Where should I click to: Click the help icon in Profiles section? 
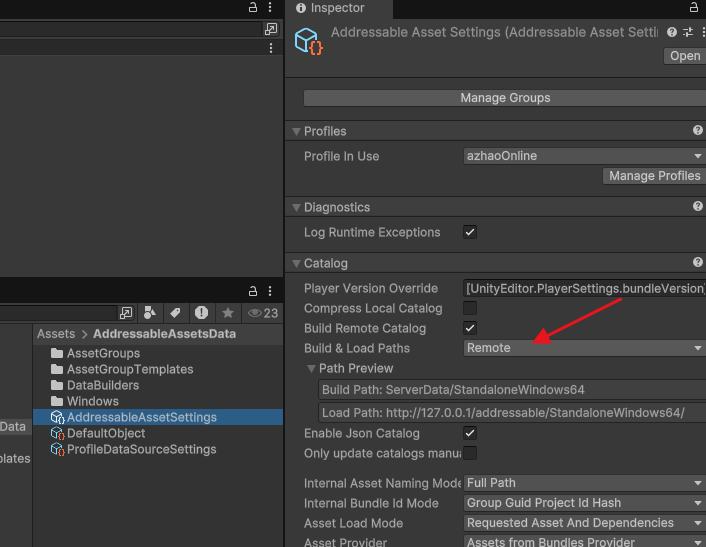pos(697,131)
